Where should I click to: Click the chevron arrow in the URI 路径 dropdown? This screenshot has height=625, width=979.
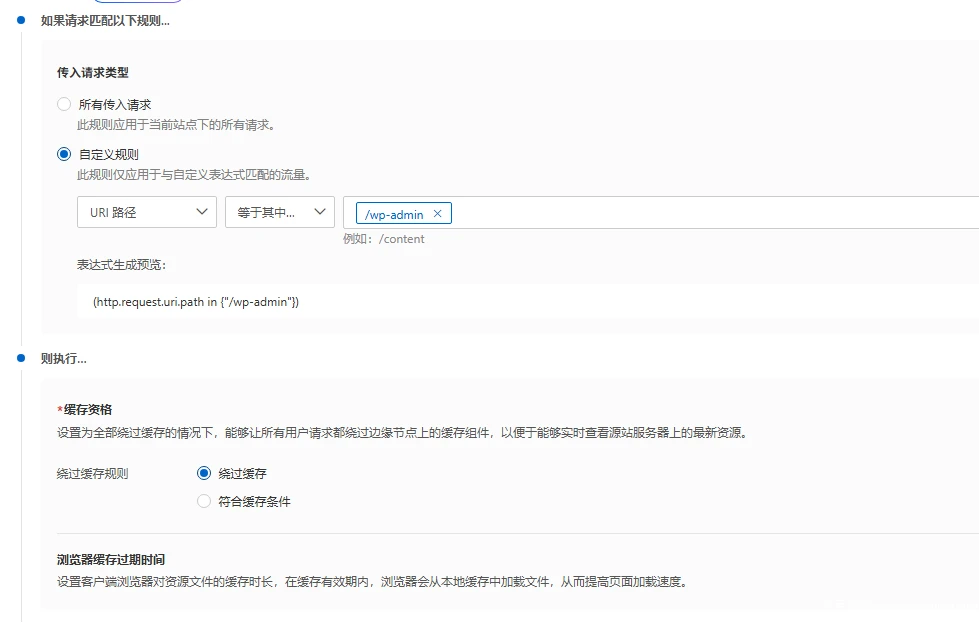pos(201,212)
